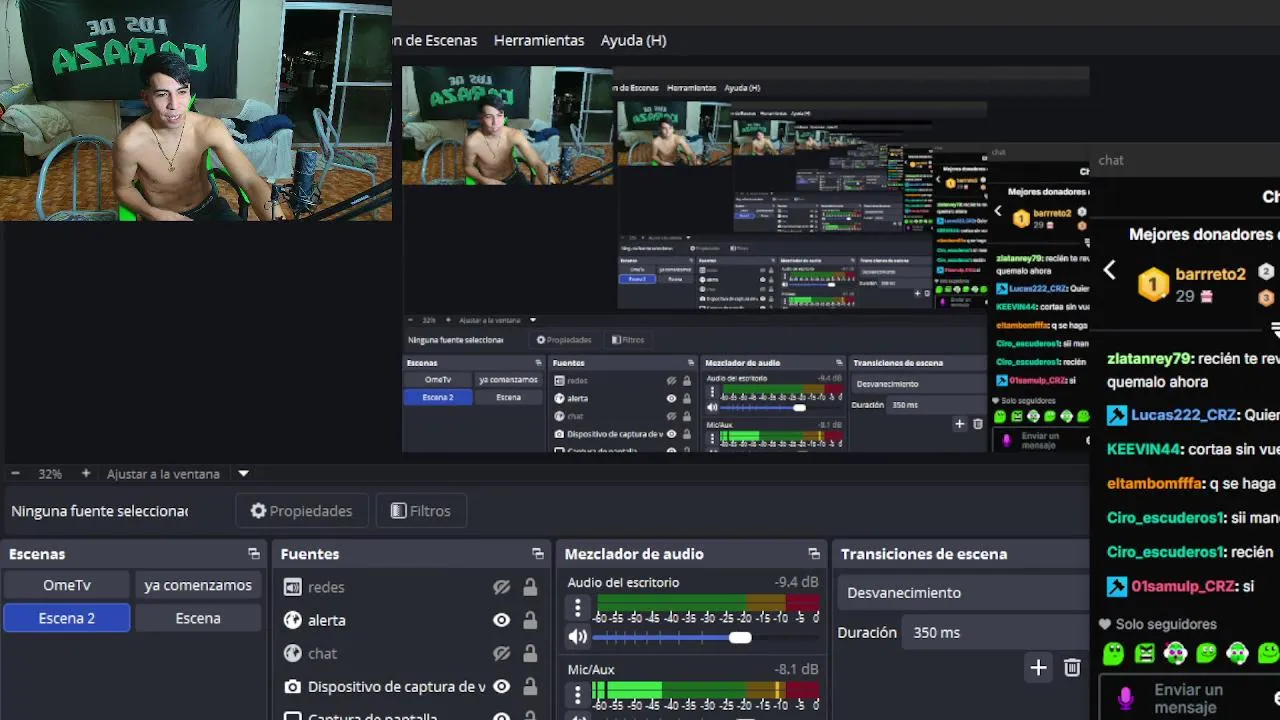Image resolution: width=1280 pixels, height=720 pixels.
Task: Add a scene transition with plus
Action: point(1038,667)
